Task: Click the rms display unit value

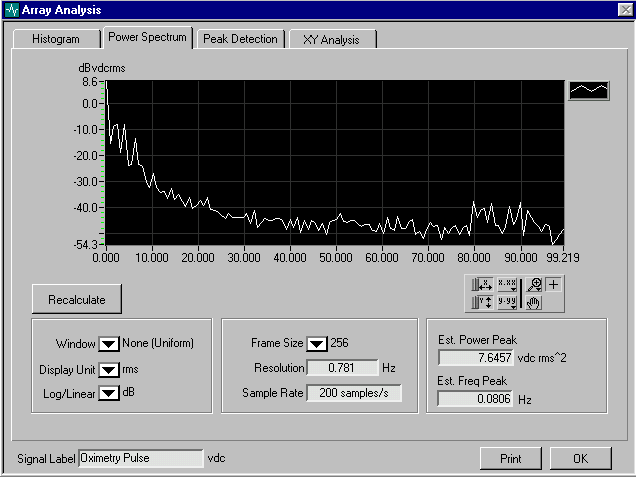Action: tap(130, 370)
